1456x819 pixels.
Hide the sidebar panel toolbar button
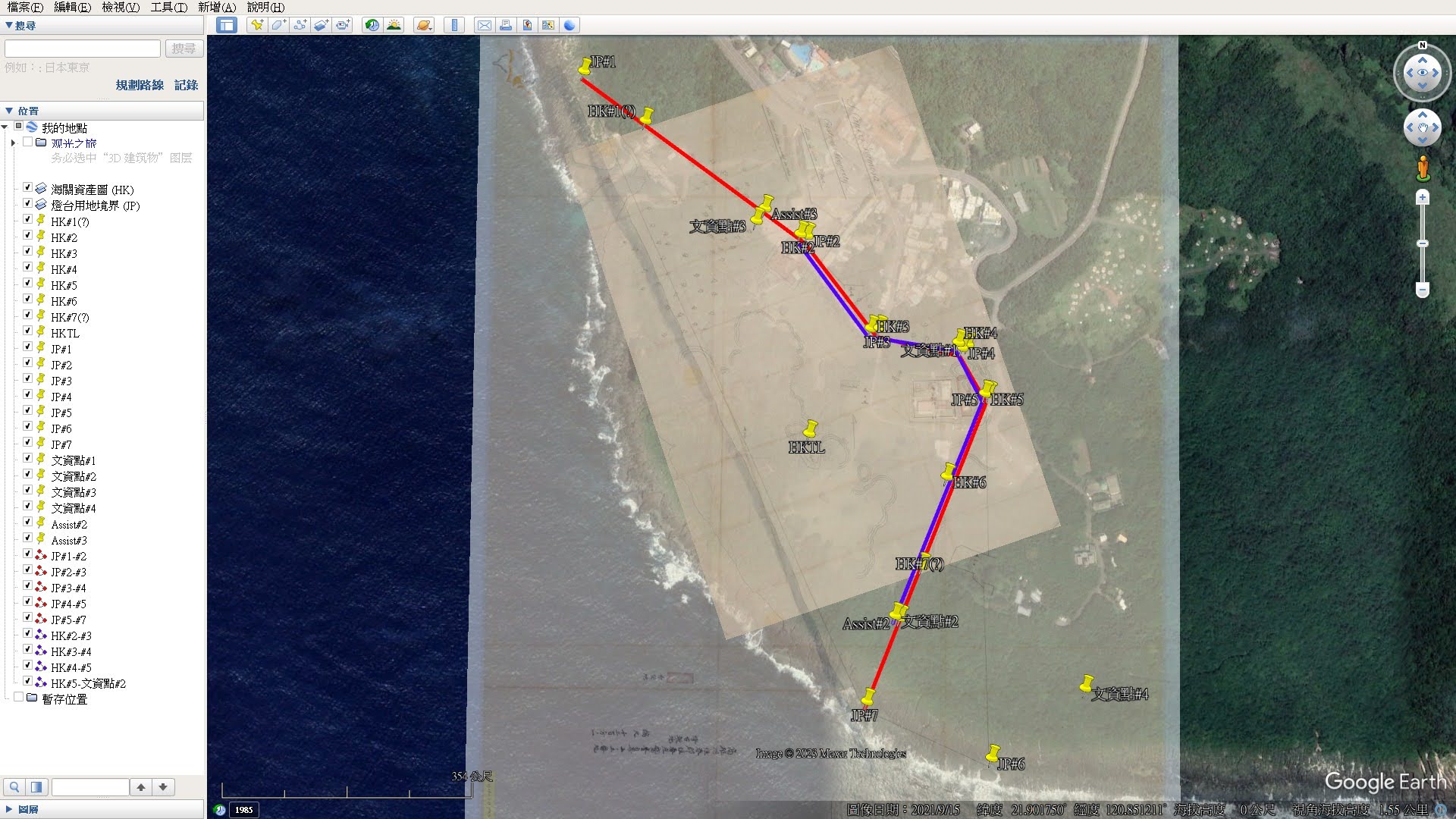pos(226,25)
